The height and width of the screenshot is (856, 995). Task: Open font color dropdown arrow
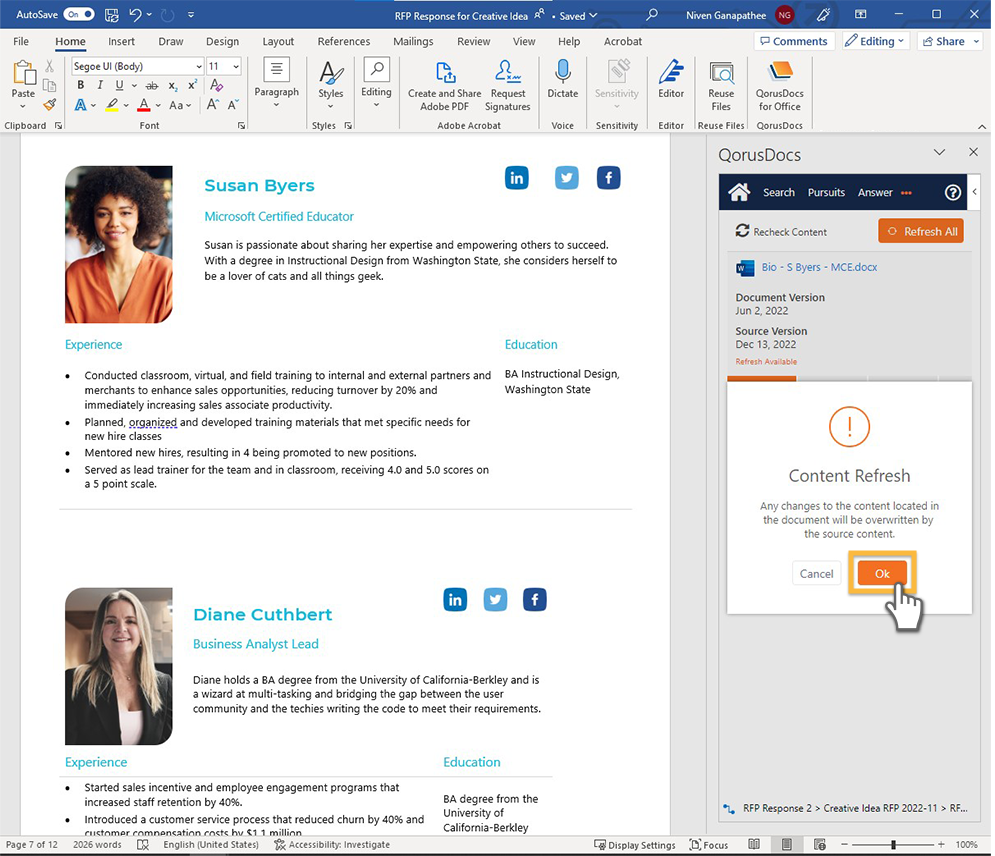tap(158, 105)
